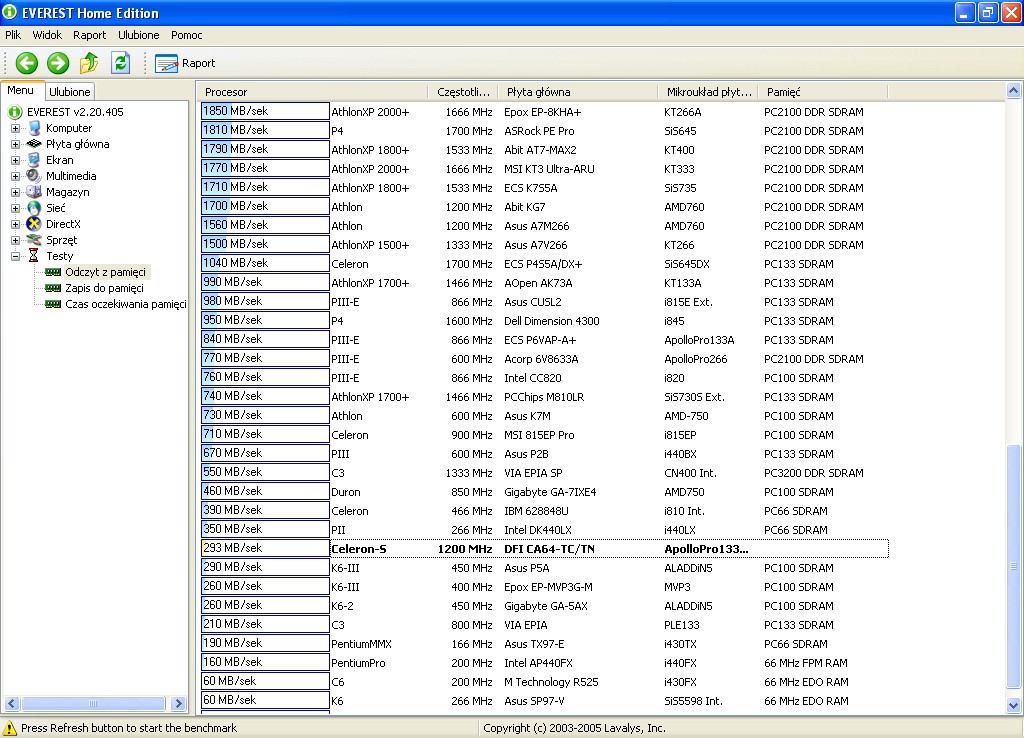Expand the Komputer tree node
The image size is (1024, 738).
coord(15,129)
